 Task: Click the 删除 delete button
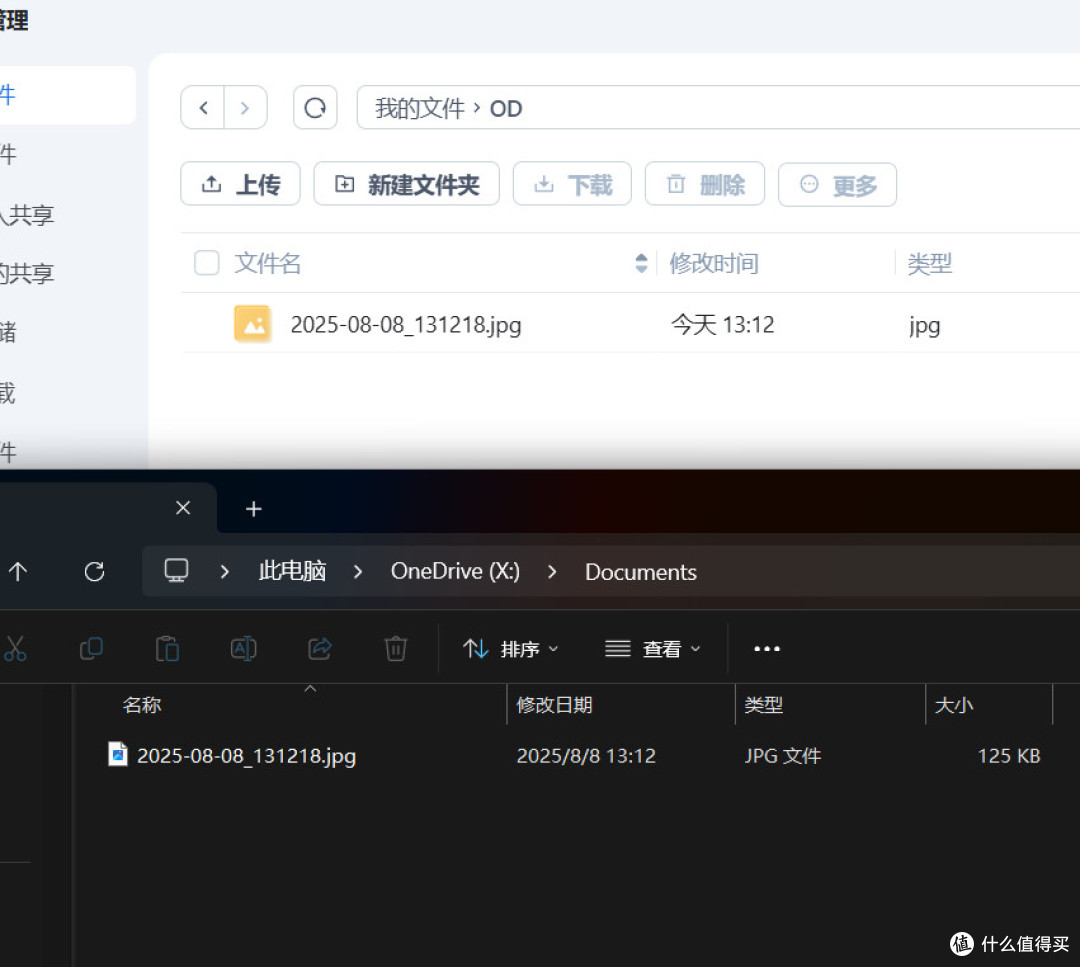pyautogui.click(x=705, y=184)
